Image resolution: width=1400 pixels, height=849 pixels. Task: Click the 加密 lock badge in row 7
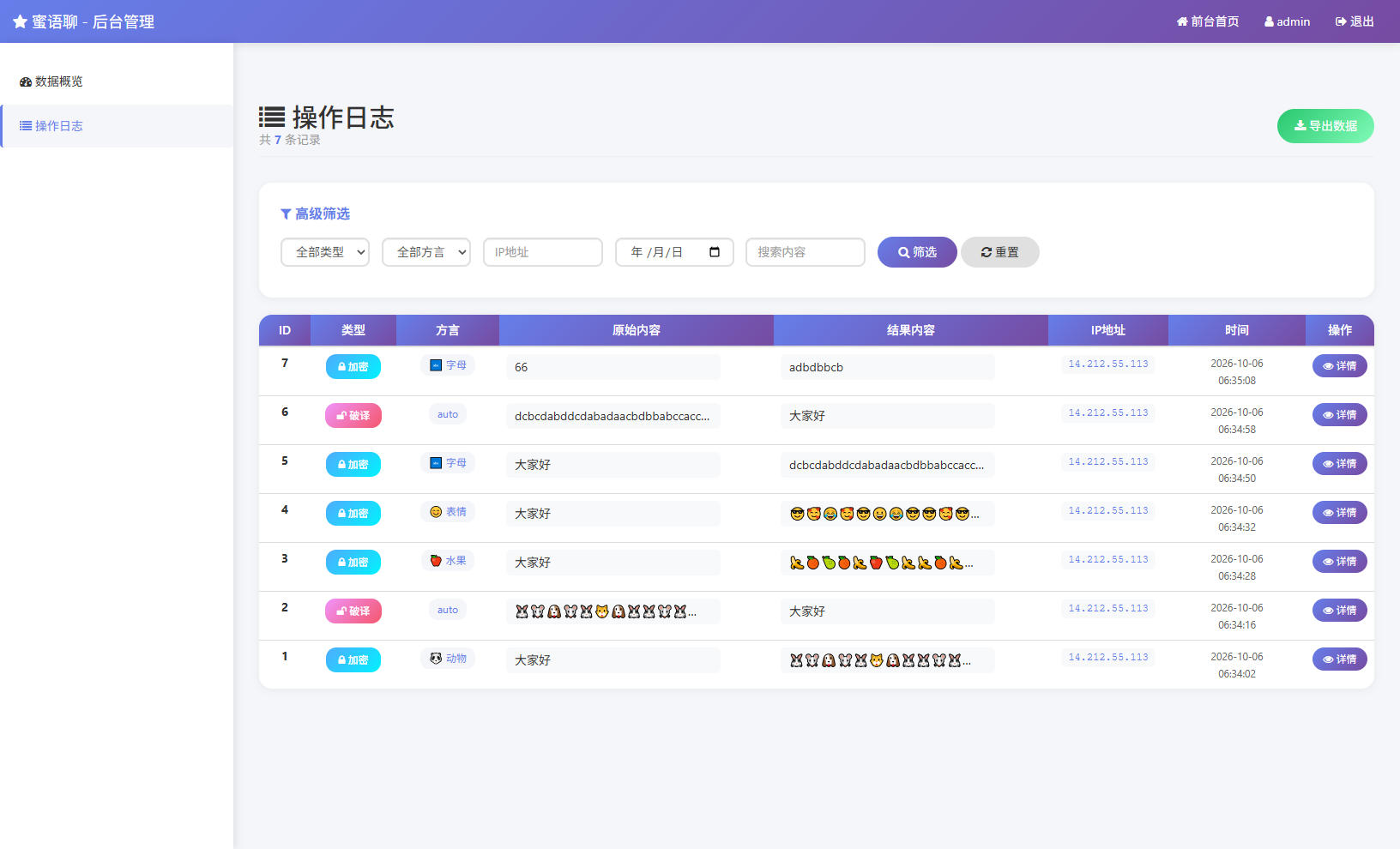click(353, 367)
